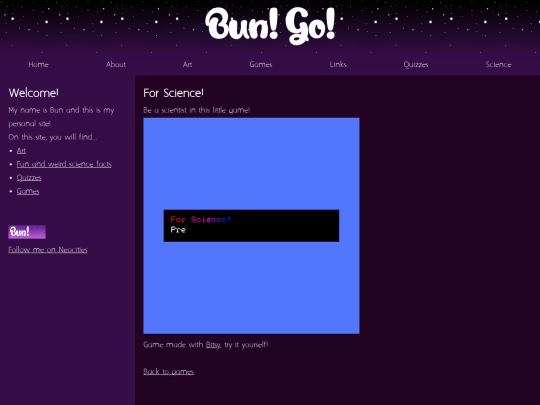Open the Games link in sidebar list

click(x=28, y=191)
